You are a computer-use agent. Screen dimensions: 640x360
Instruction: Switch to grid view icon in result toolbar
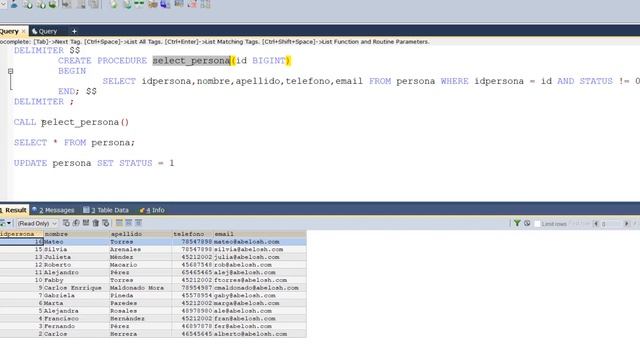pos(119,223)
